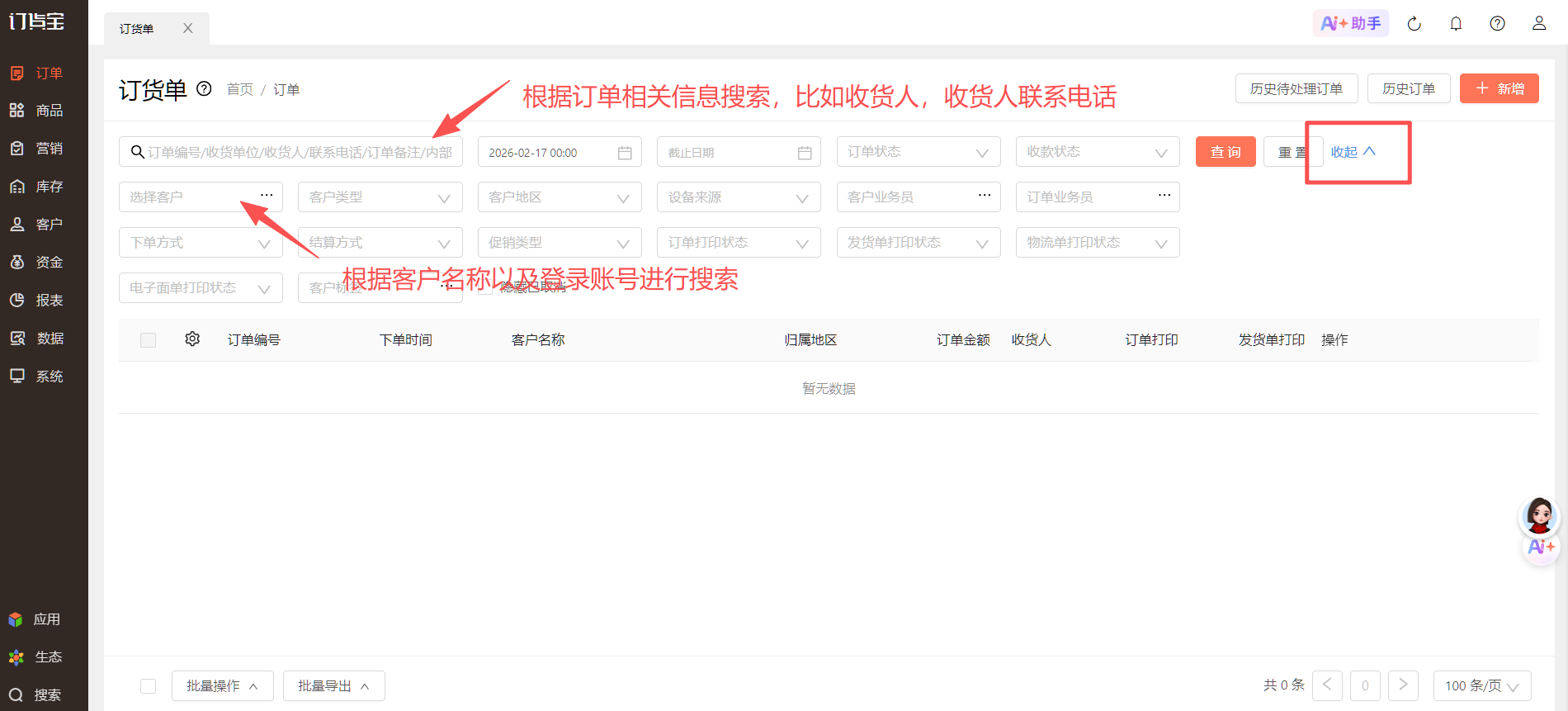Collapse the filters with 收起
1568x711 pixels.
click(x=1353, y=152)
